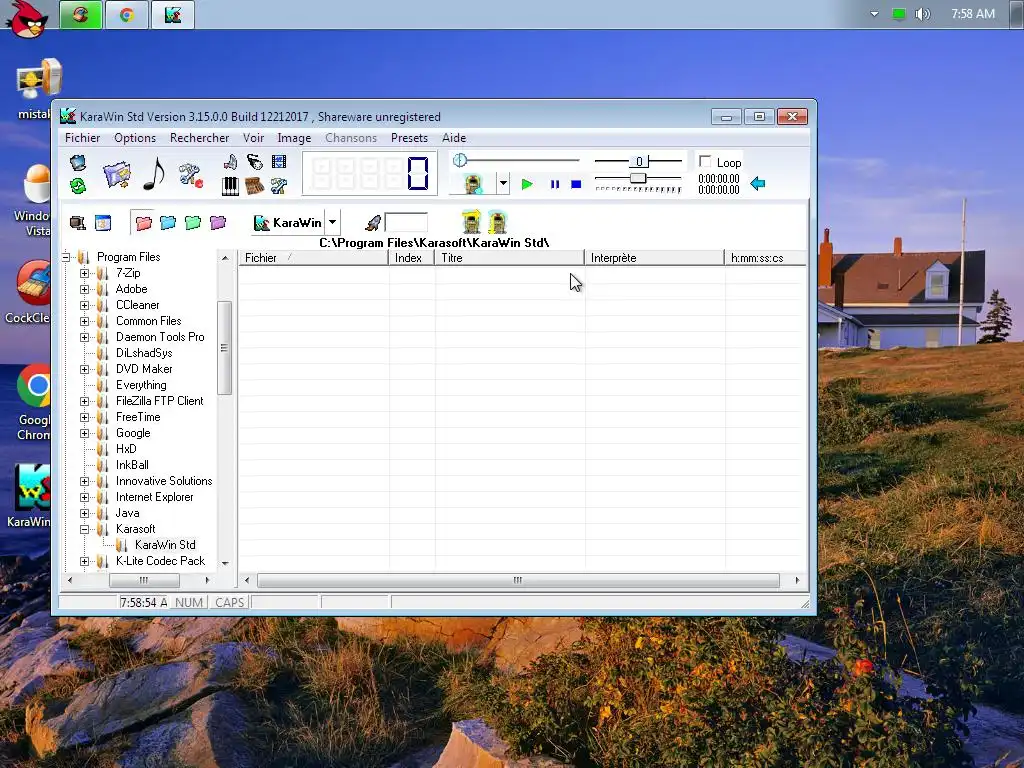Viewport: 1024px width, 768px height.
Task: Select the Everything folder in tree
Action: click(x=141, y=385)
